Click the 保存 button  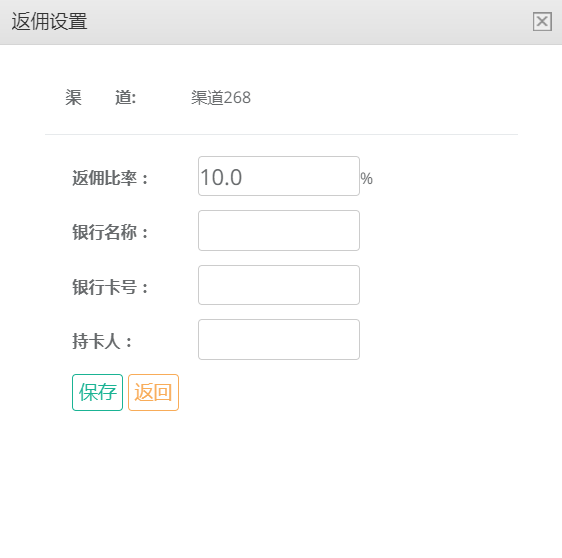coord(97,392)
